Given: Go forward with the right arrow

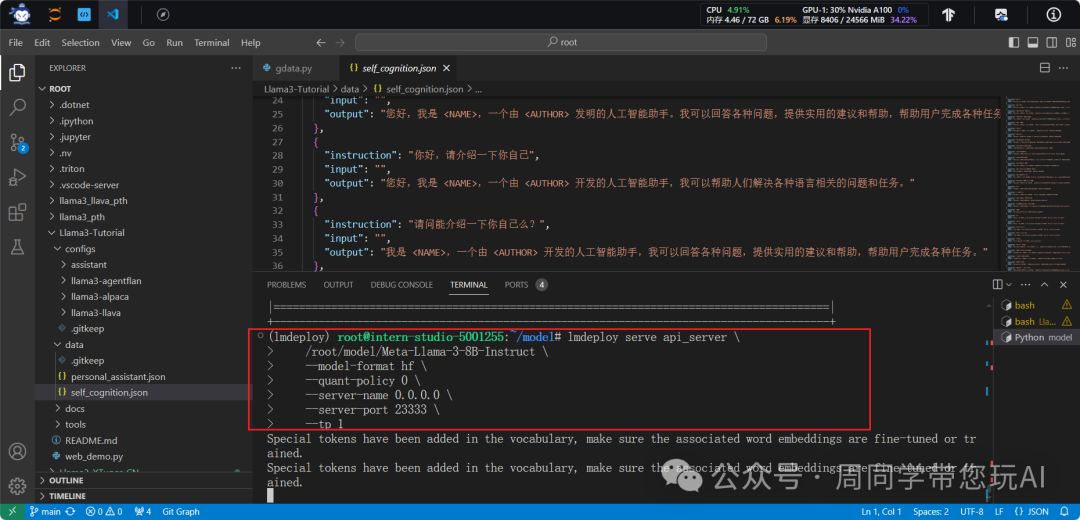Looking at the screenshot, I should 340,43.
